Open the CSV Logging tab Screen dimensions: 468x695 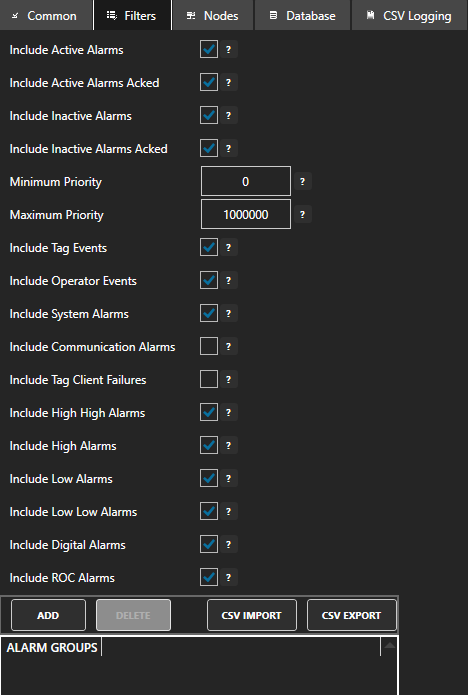point(410,16)
